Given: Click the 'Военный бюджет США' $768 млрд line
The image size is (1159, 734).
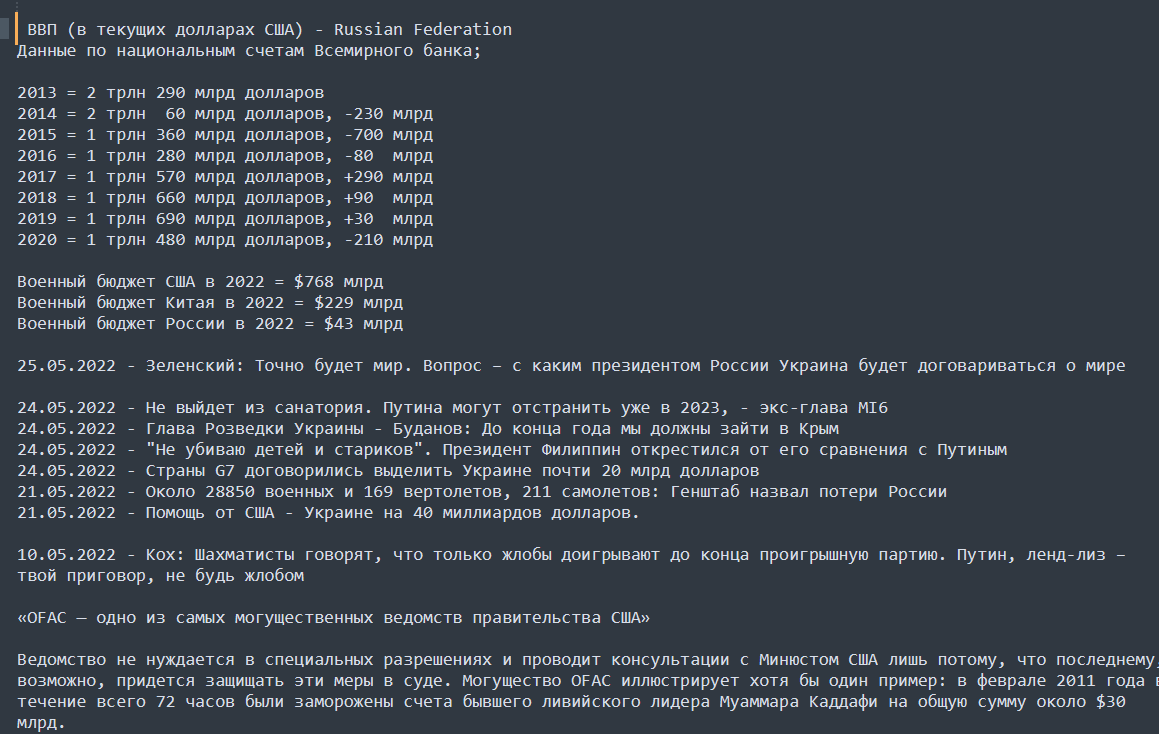Looking at the screenshot, I should tap(200, 282).
